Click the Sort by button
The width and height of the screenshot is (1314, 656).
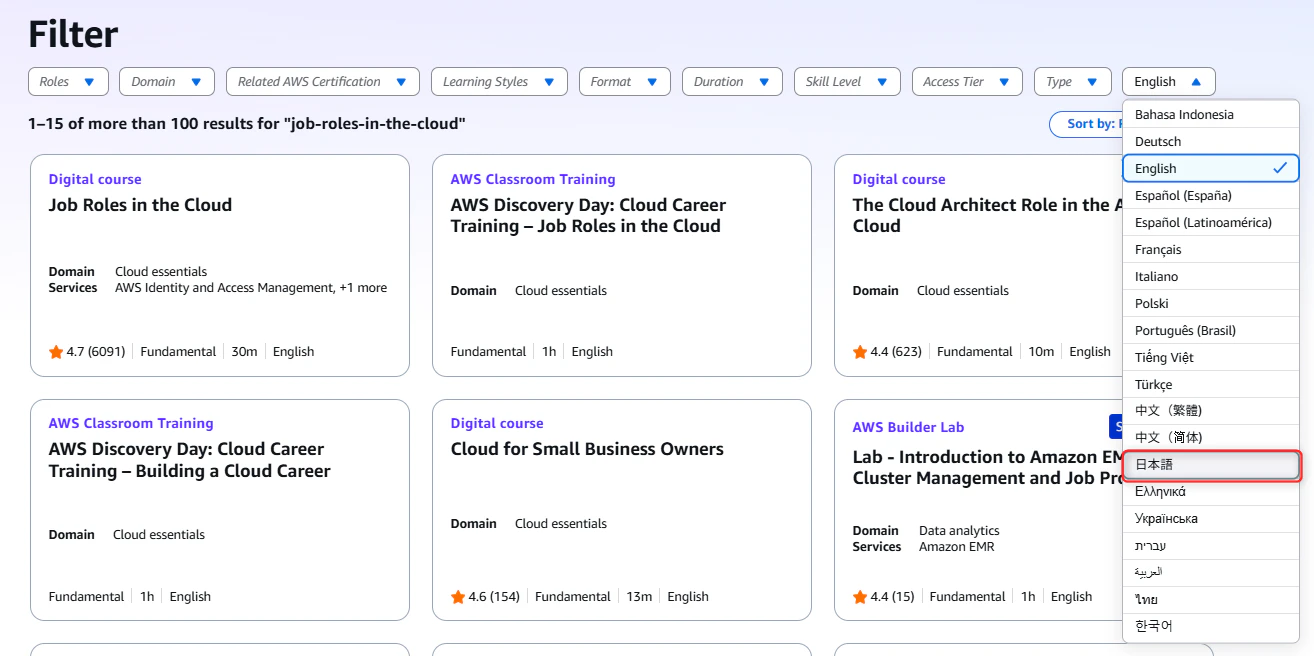tap(1086, 124)
